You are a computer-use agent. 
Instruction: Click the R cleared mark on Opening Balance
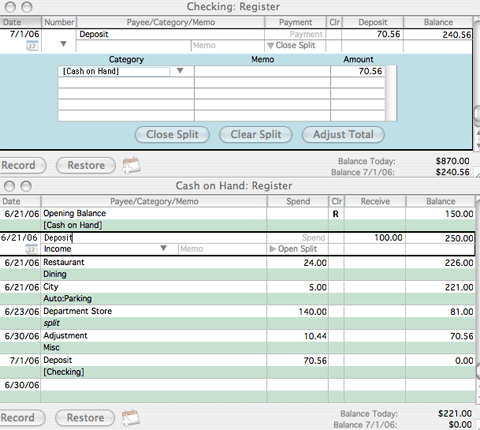coord(336,214)
